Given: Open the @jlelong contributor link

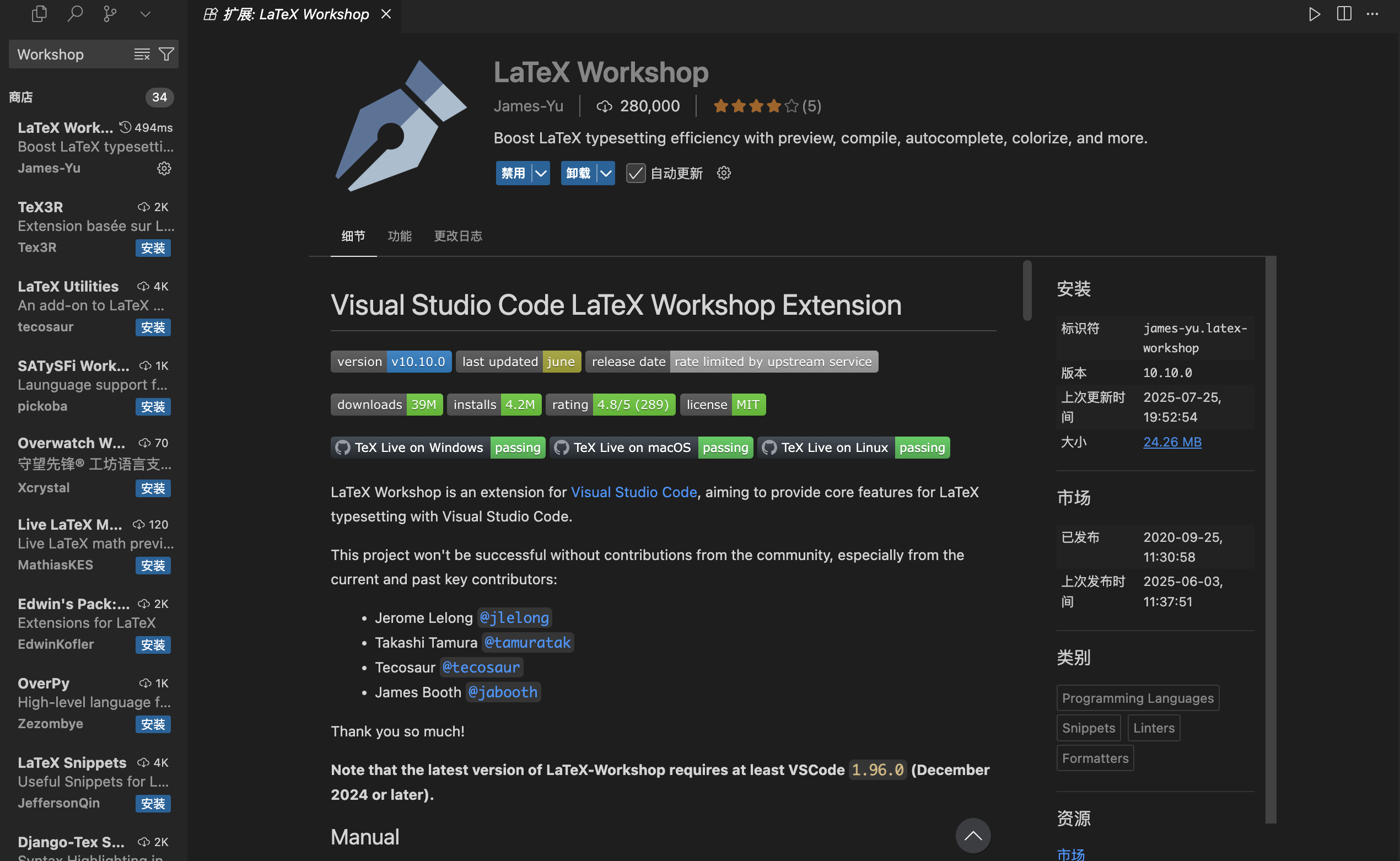Looking at the screenshot, I should click(514, 618).
